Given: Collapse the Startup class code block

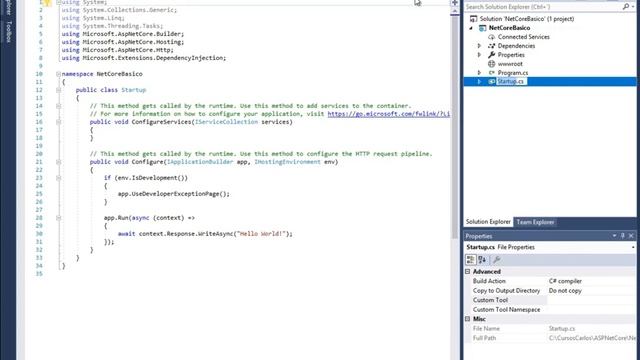Looking at the screenshot, I should (x=58, y=90).
